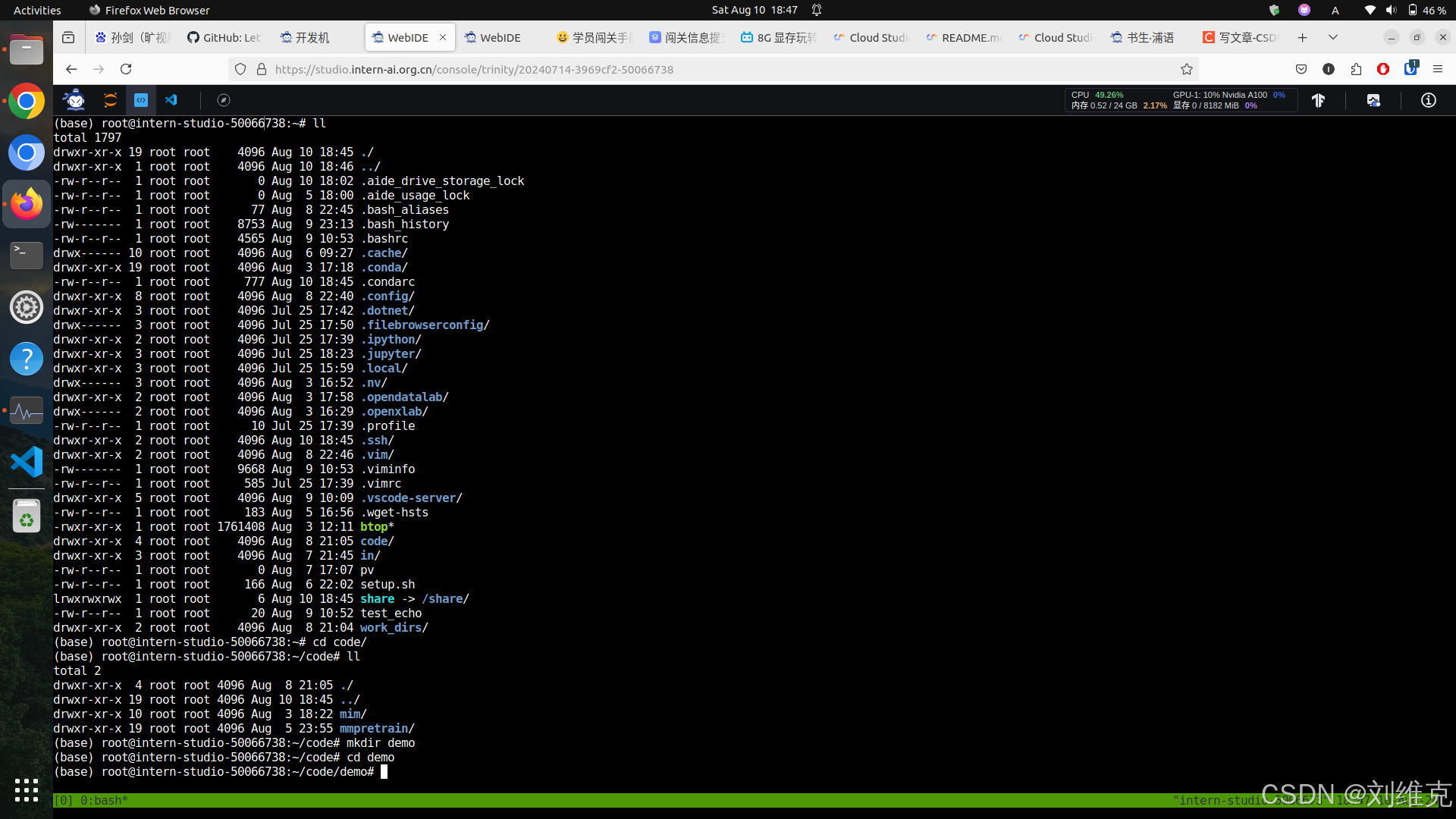This screenshot has height=819, width=1456.
Task: Bookmark this page with star icon
Action: (x=1187, y=69)
